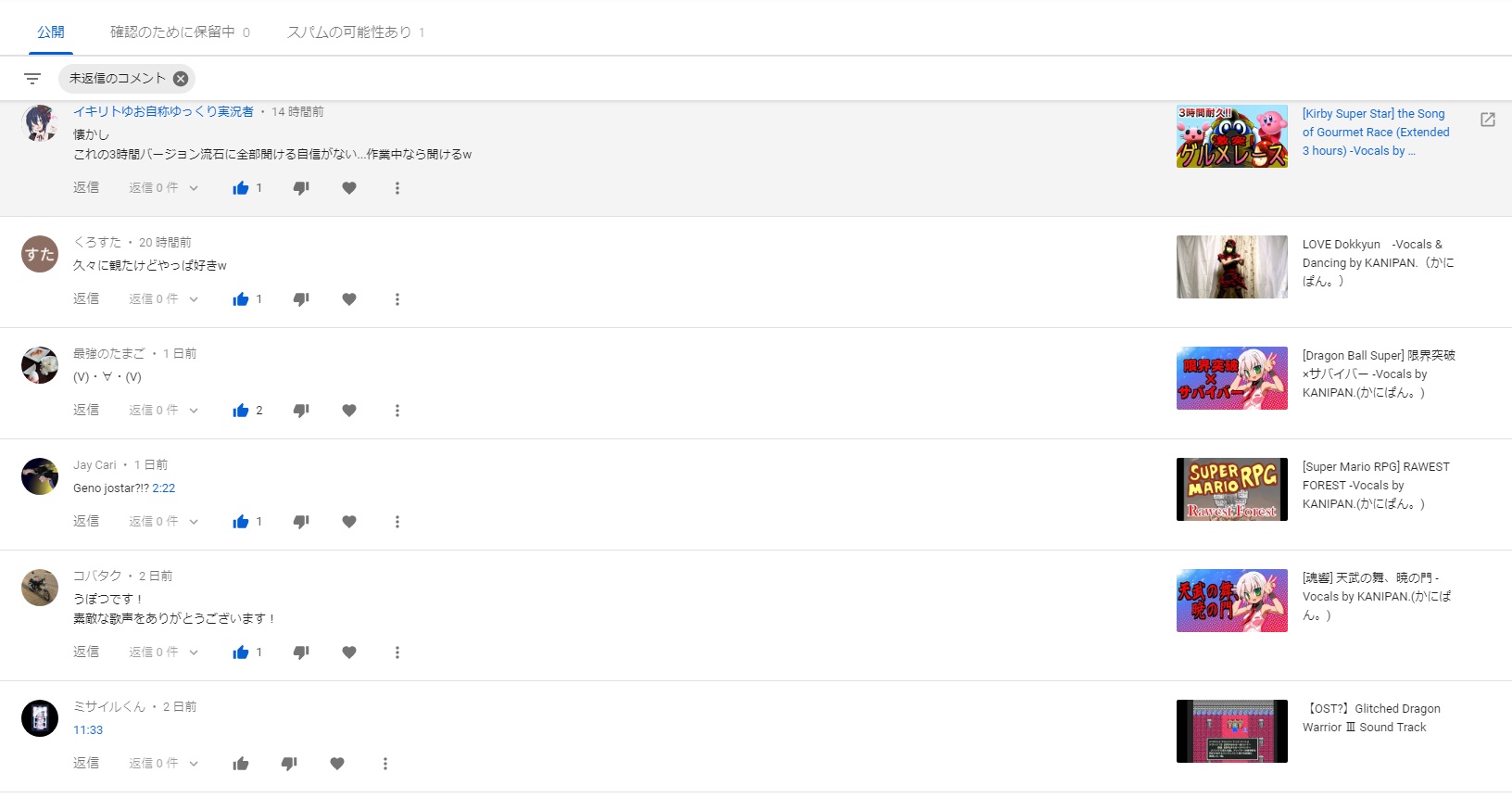Open more options for くろすた's comment
1512x798 pixels.
397,299
